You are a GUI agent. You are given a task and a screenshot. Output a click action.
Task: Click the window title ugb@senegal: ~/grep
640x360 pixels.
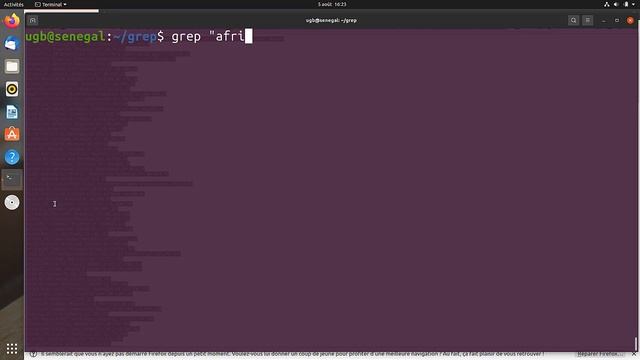(331, 20)
